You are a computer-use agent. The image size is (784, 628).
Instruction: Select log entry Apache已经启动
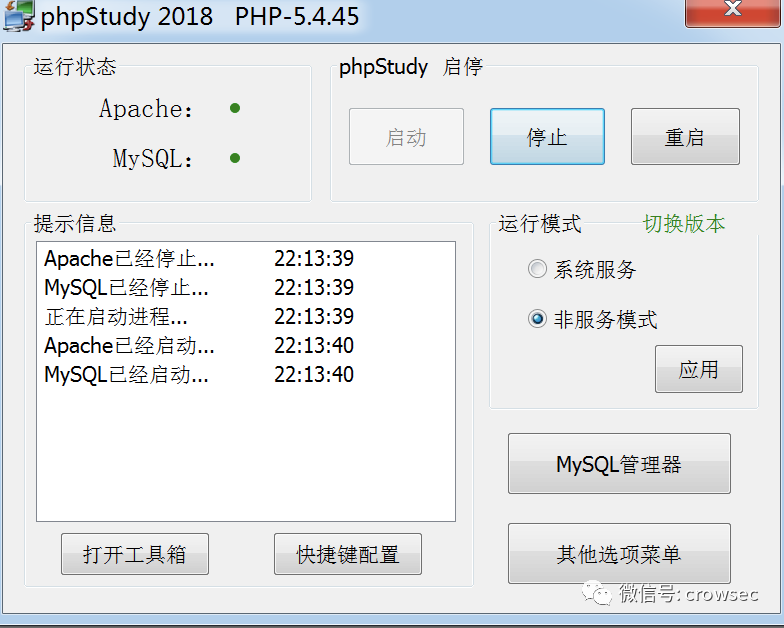point(246,346)
